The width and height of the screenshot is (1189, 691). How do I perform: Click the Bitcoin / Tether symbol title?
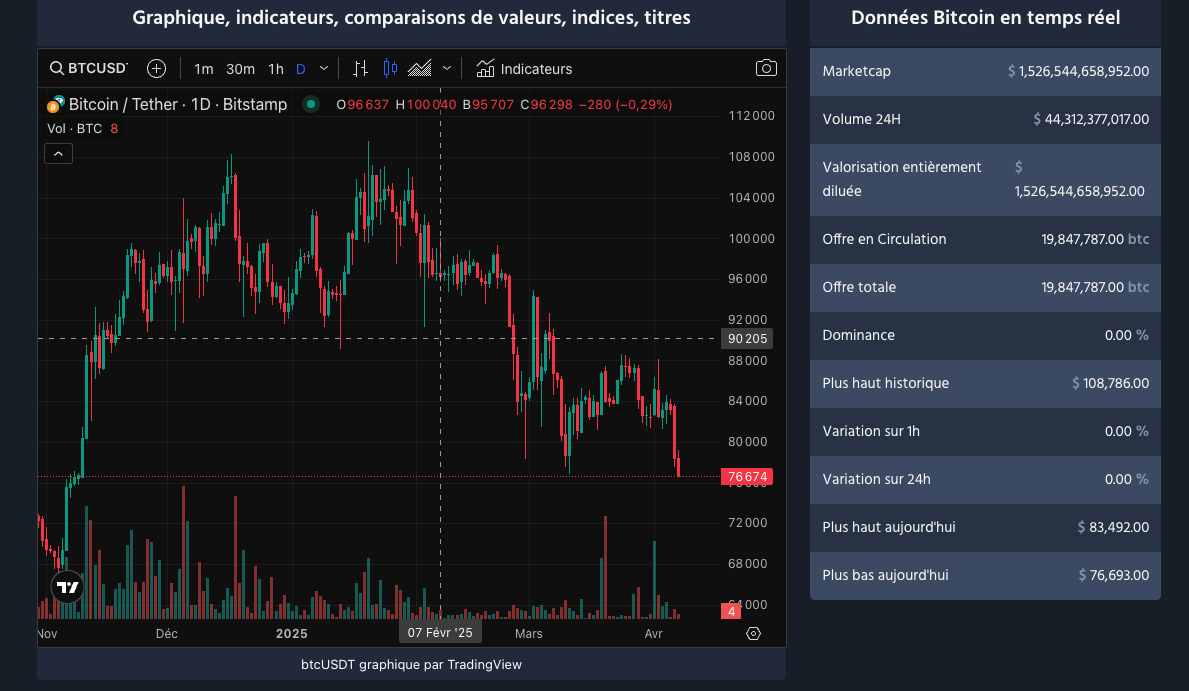click(177, 105)
